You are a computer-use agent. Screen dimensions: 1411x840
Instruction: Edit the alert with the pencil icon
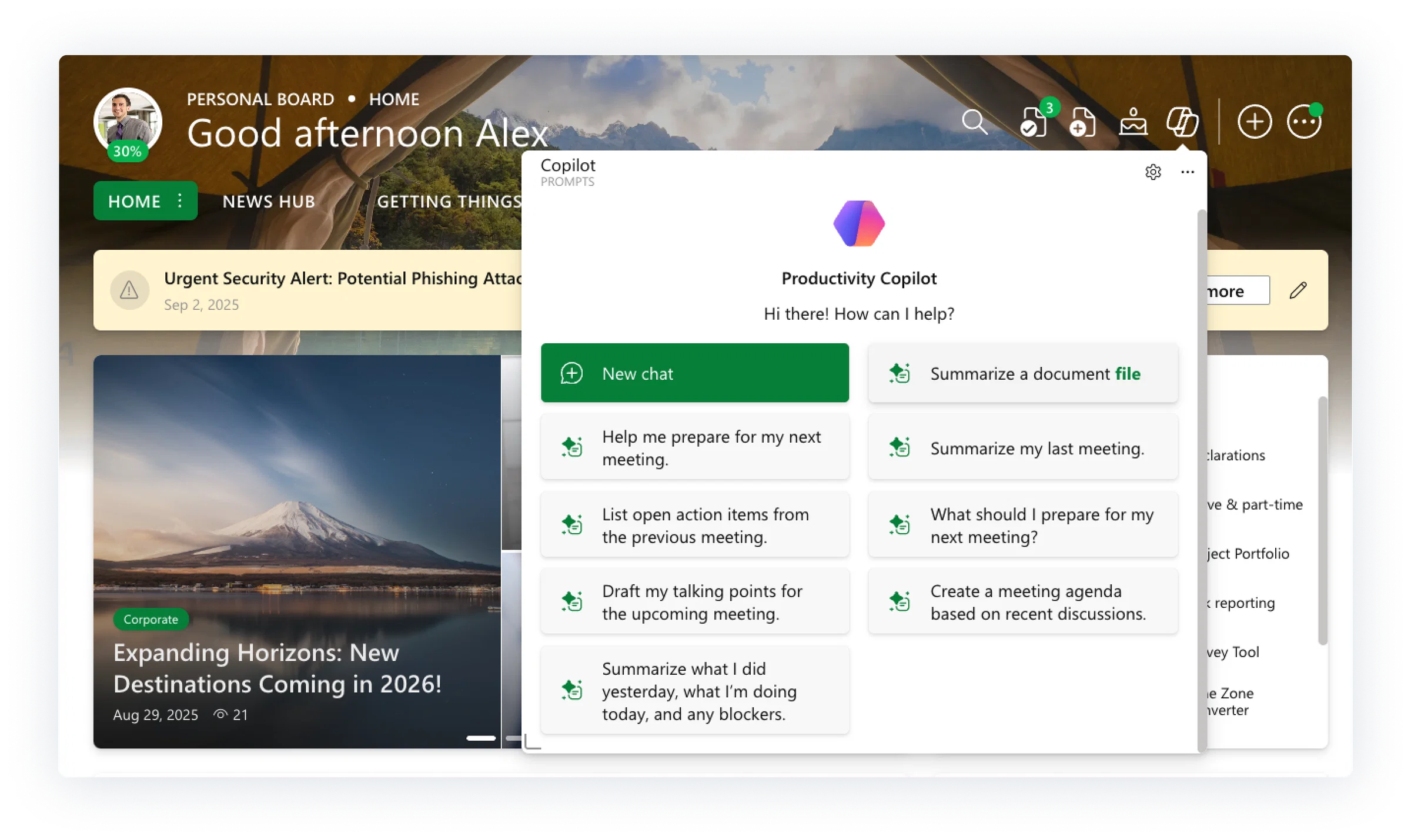pyautogui.click(x=1298, y=290)
